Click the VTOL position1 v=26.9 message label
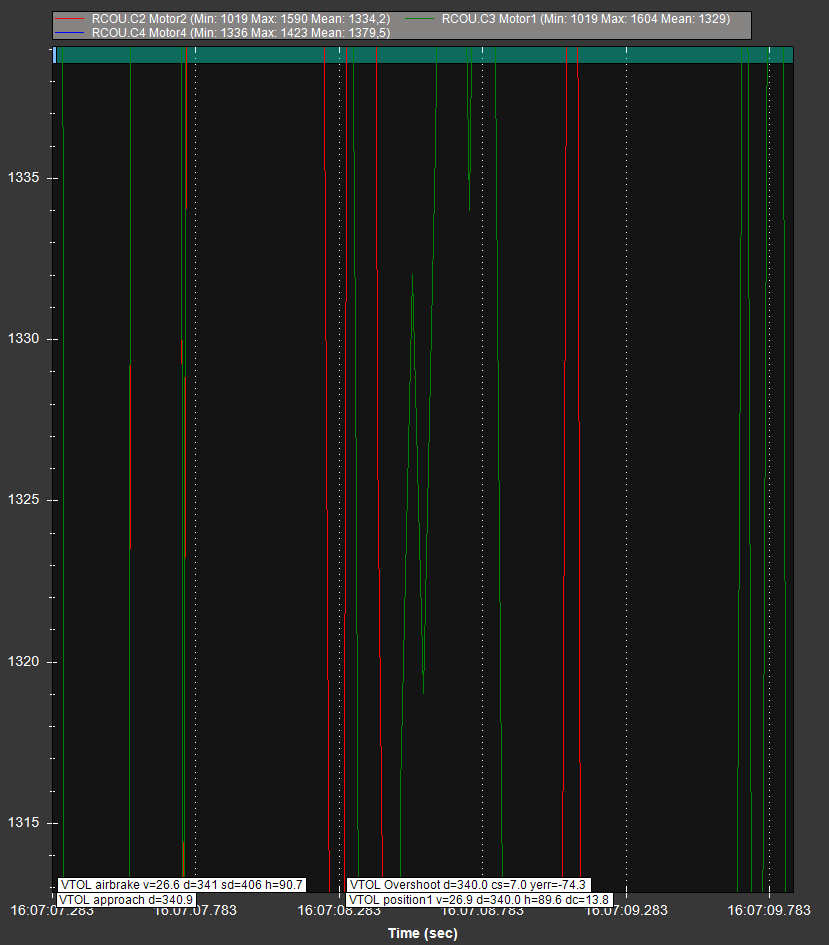The width and height of the screenshot is (829, 945). point(480,900)
